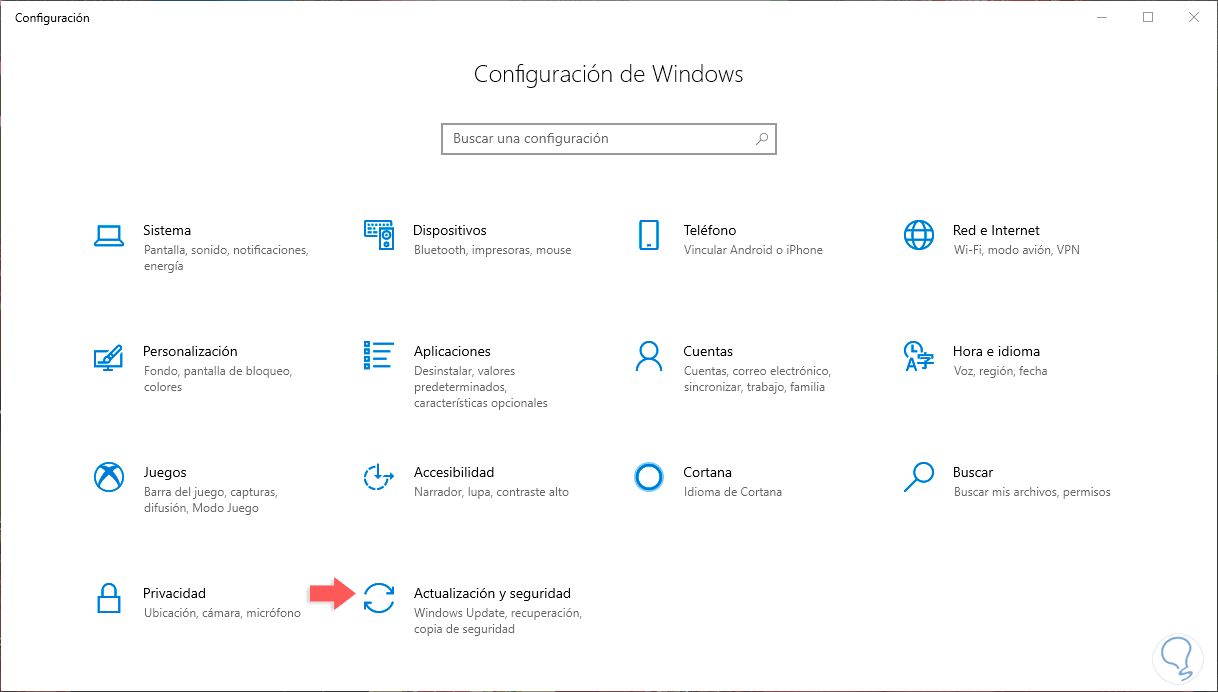Click 'Fondo, pantalla de bloqueo, colores' text
The image size is (1218, 692).
point(217,379)
